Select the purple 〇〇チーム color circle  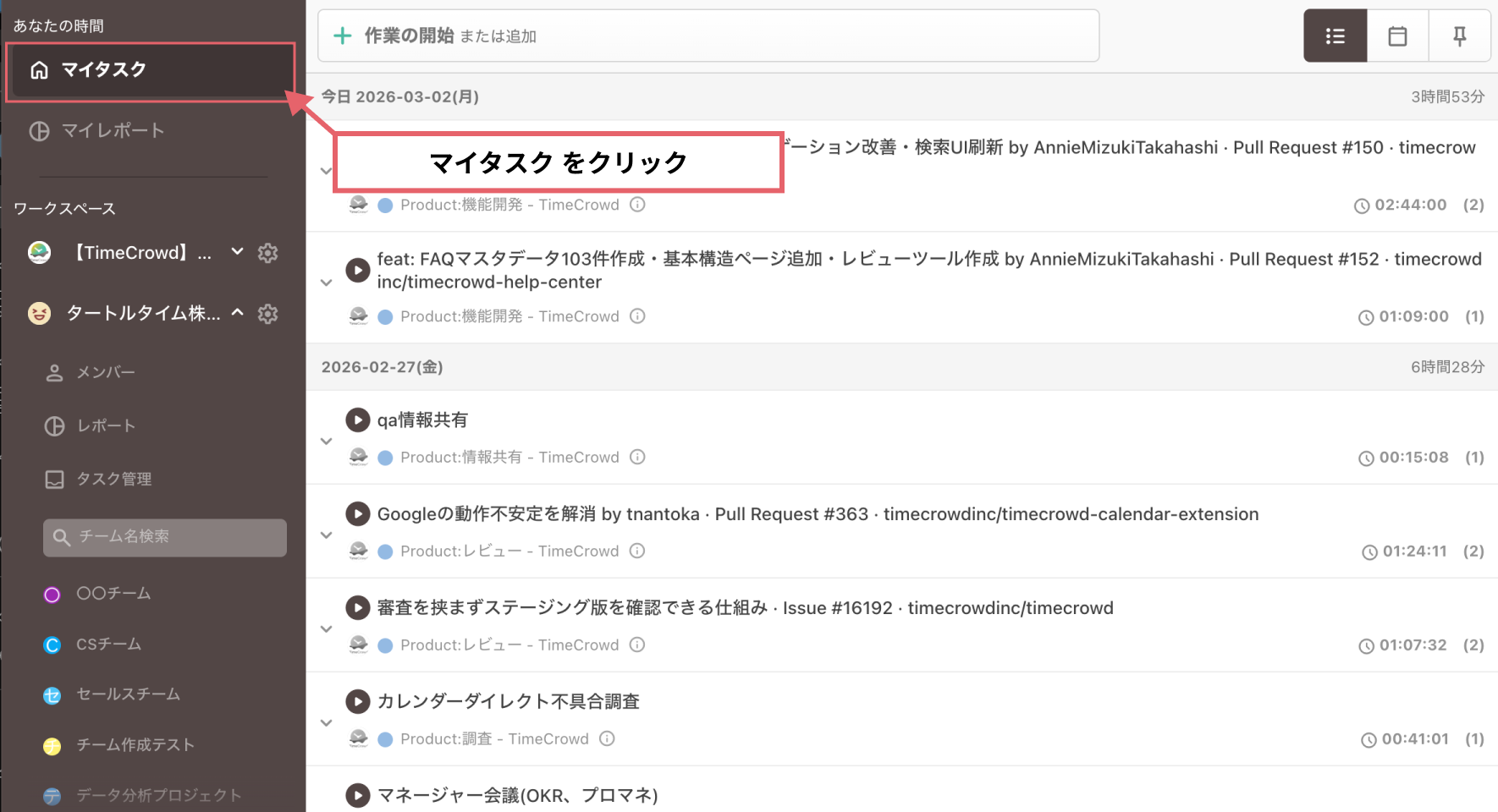tap(52, 595)
